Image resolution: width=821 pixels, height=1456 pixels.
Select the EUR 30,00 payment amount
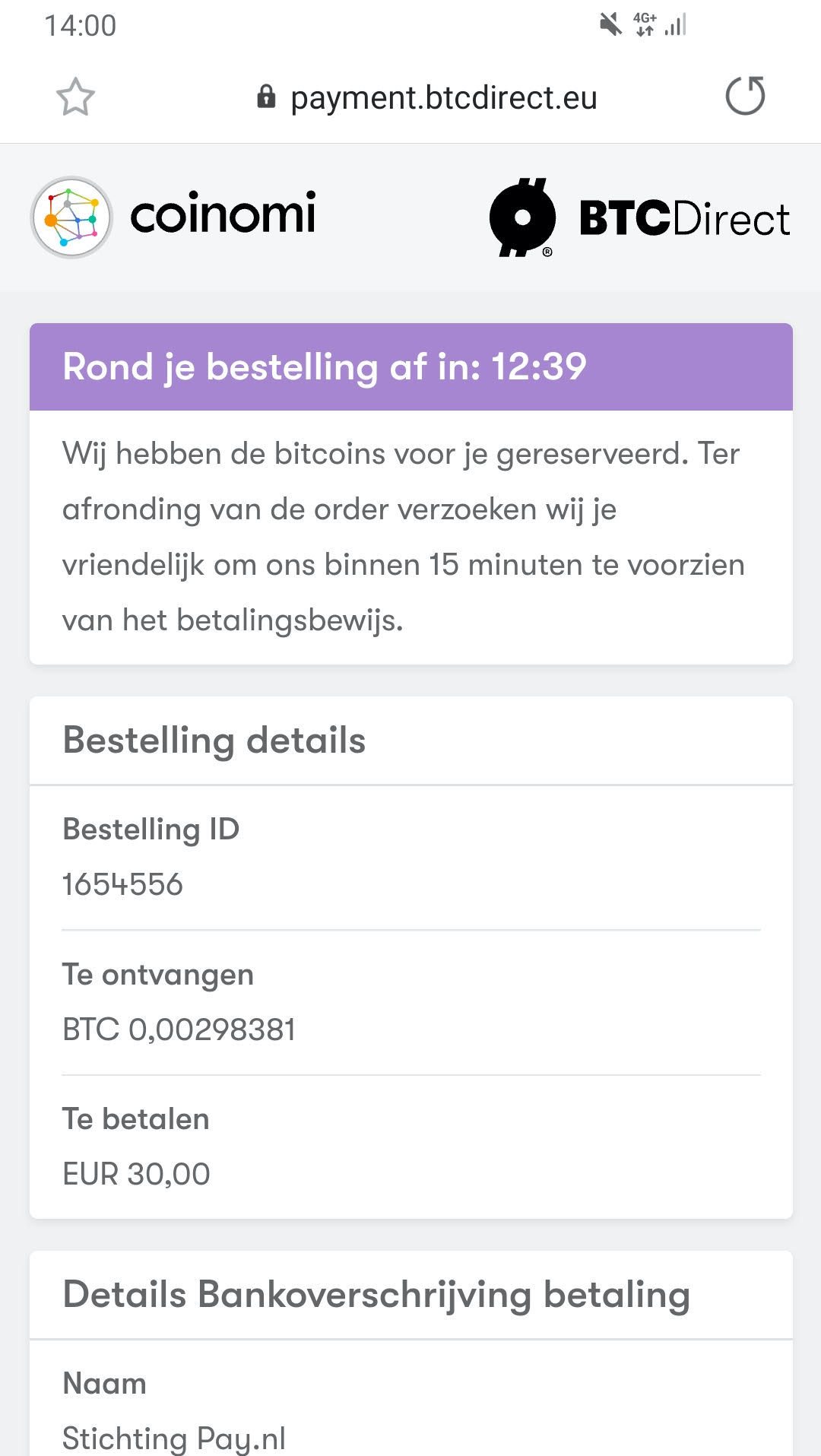136,1174
